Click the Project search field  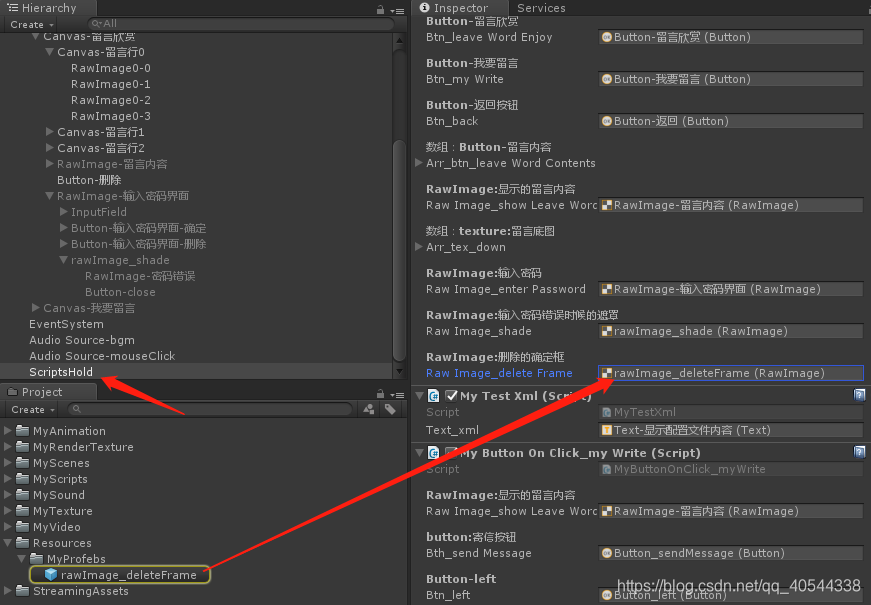coord(209,409)
